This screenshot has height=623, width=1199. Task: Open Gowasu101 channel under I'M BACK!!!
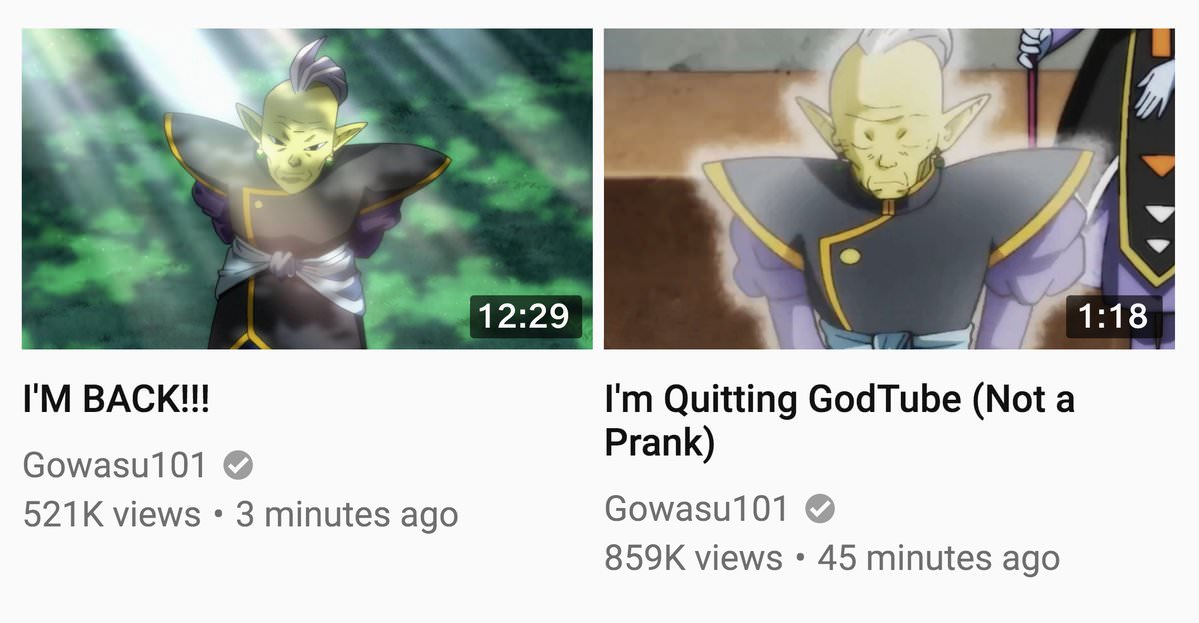coord(115,465)
